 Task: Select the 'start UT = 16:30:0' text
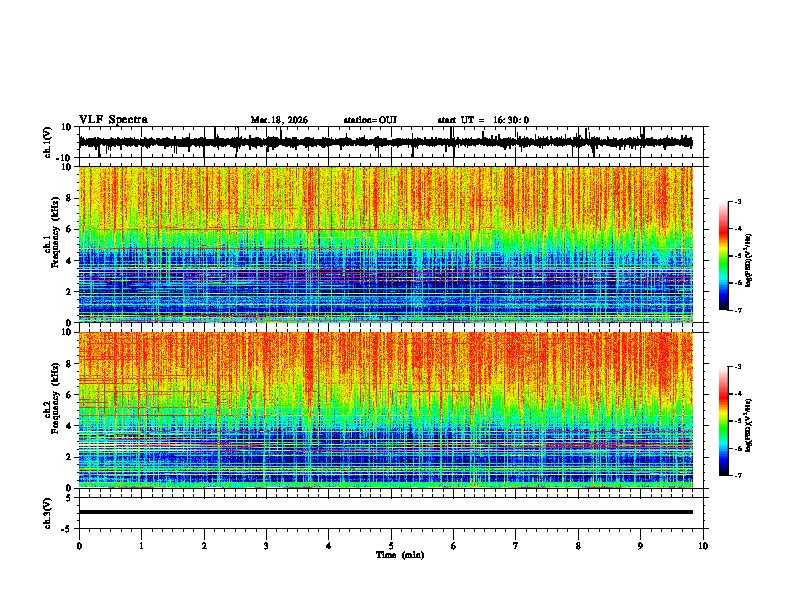483,120
